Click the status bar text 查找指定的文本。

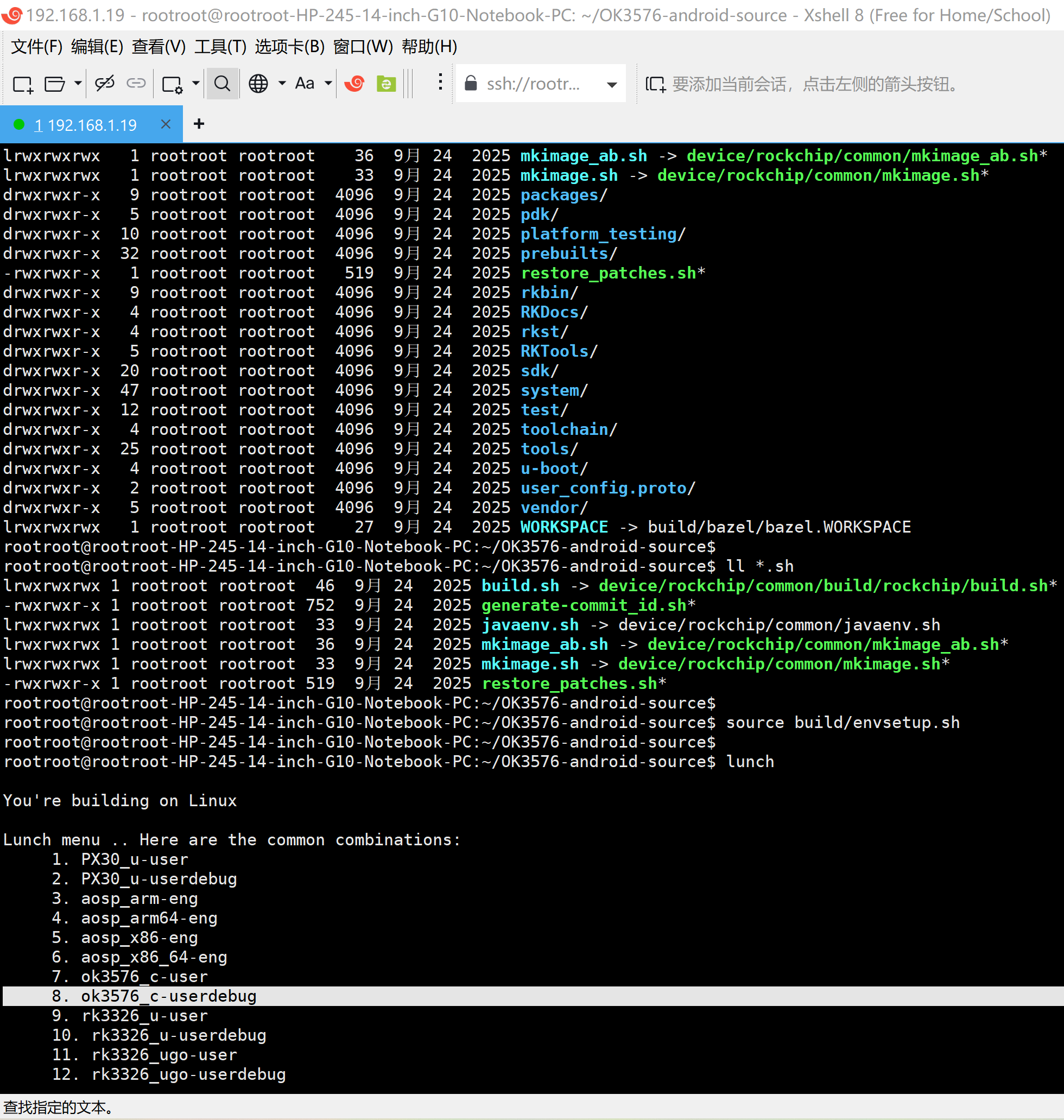[59, 1107]
